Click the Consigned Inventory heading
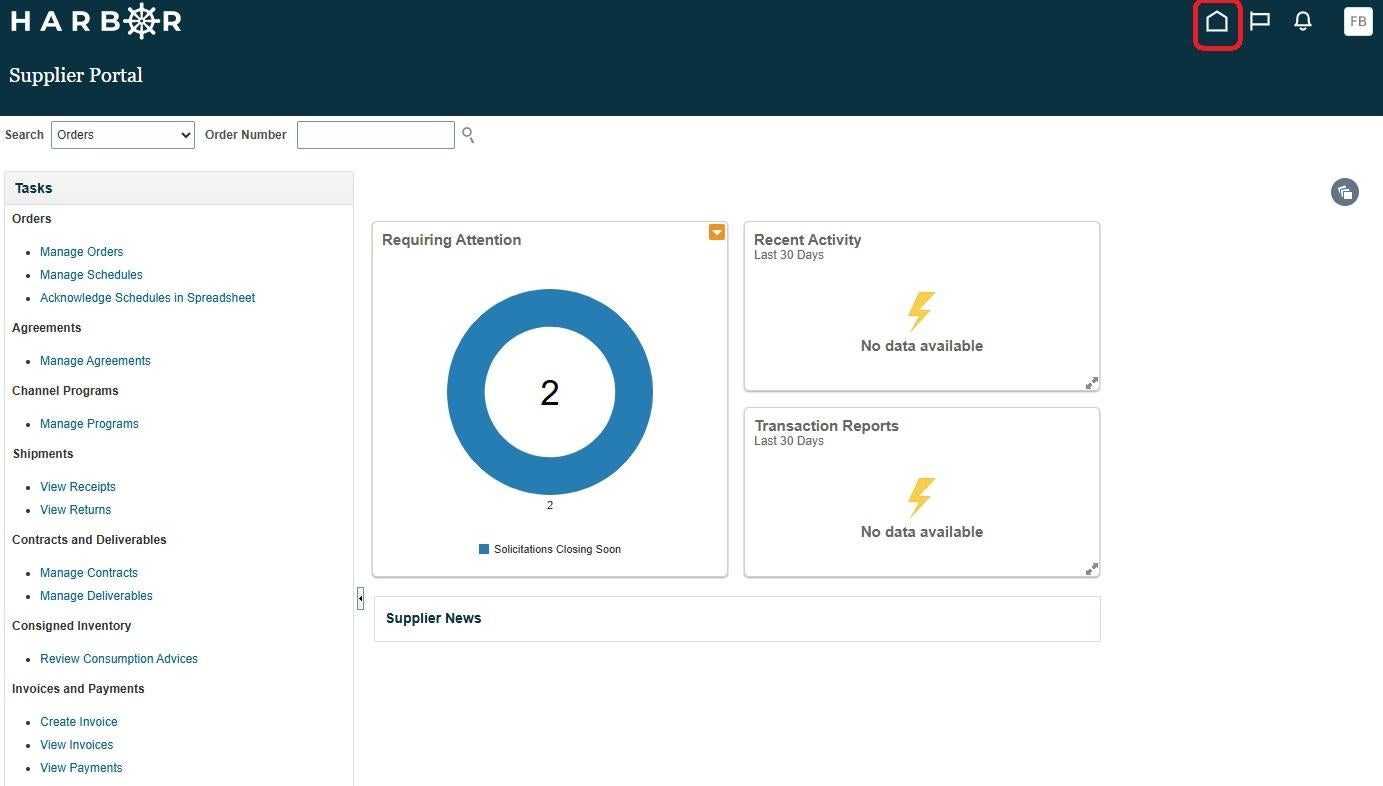 click(72, 626)
